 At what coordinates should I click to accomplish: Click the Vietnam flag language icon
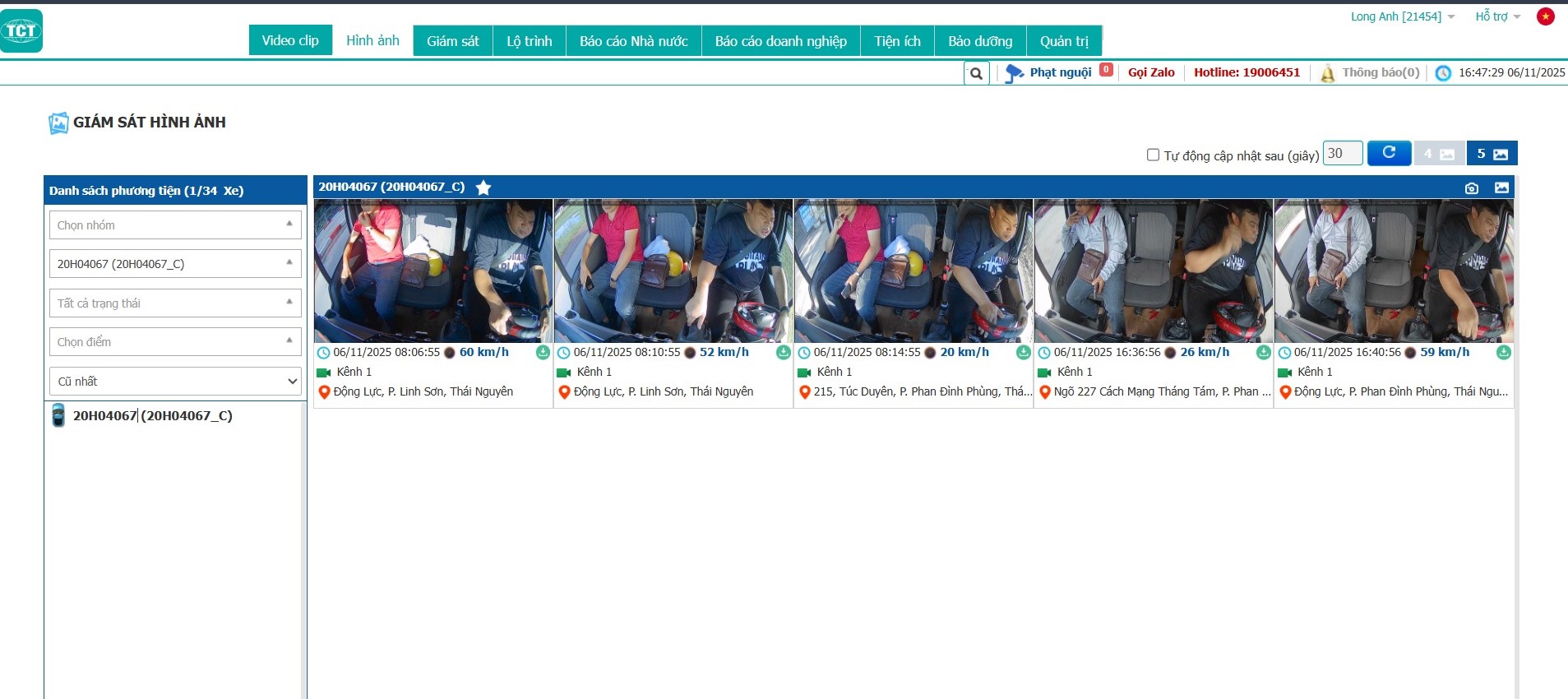tap(1546, 16)
